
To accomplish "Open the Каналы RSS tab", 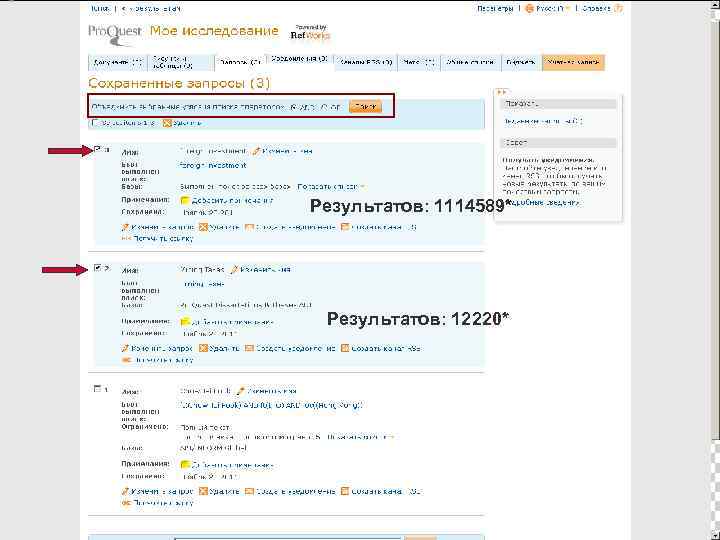I will (366, 62).
